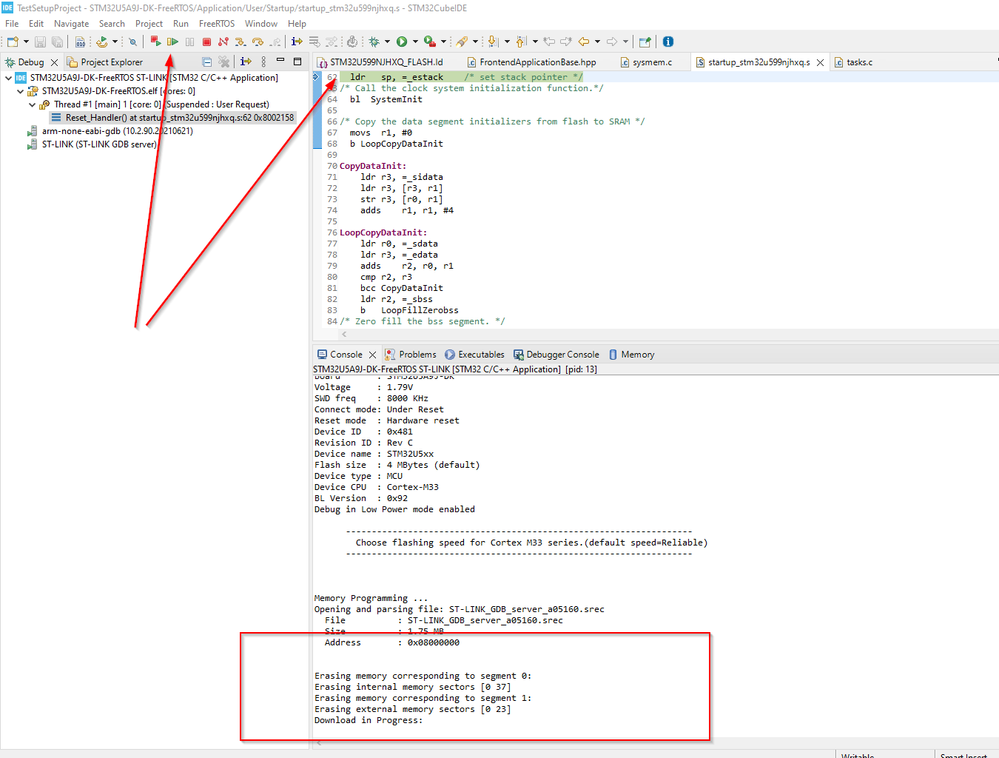This screenshot has width=999, height=758.
Task: Open the FreeRTOS menu
Action: (x=216, y=23)
